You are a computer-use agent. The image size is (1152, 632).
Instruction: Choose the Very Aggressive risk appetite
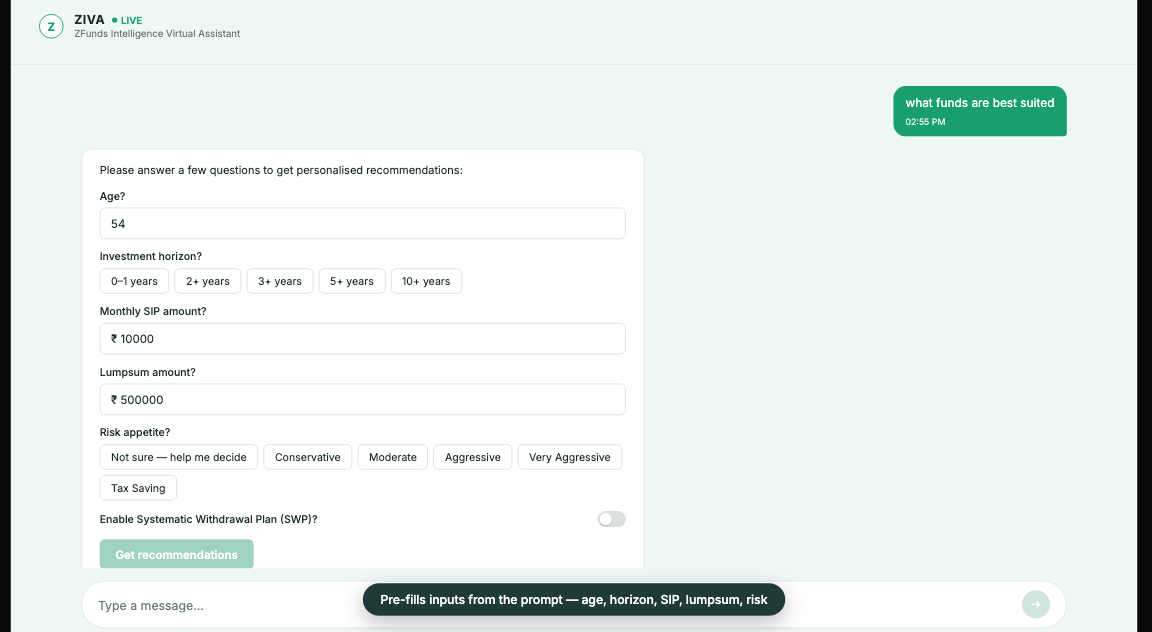pyautogui.click(x=569, y=457)
